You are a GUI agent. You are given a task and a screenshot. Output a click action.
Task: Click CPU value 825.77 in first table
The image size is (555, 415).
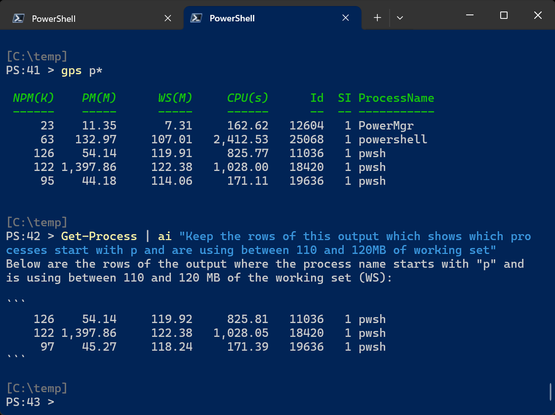point(248,153)
